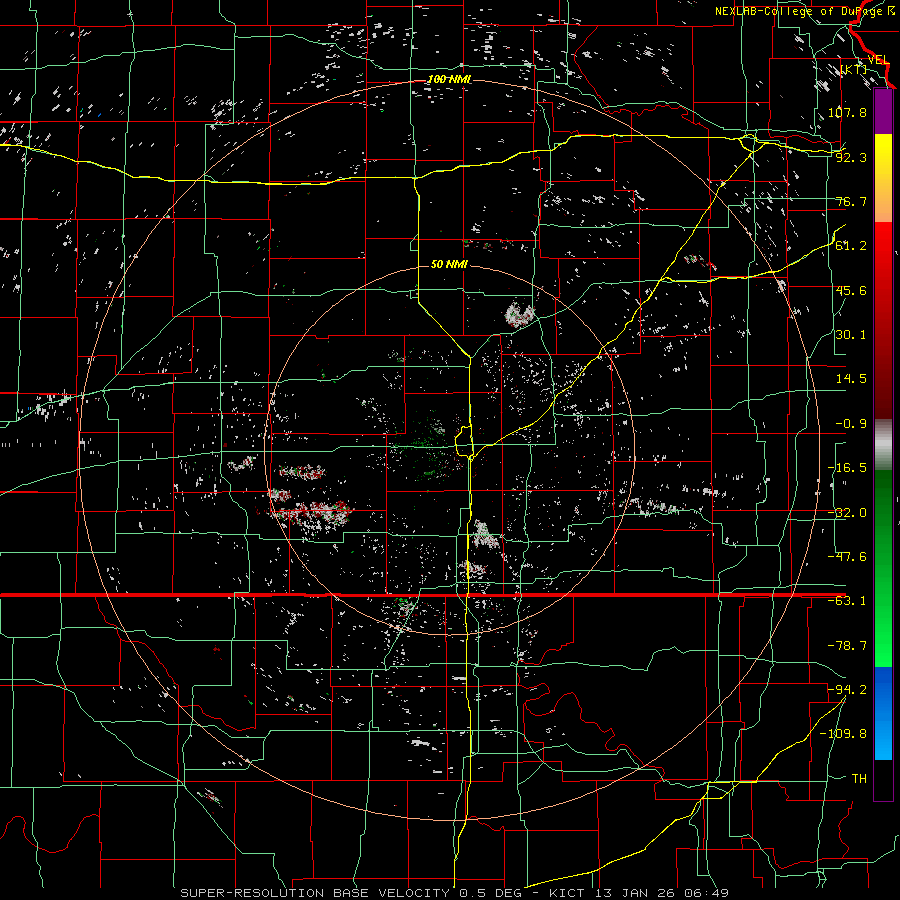The height and width of the screenshot is (900, 900).
Task: Click the 76.7 velocity scale value
Action: tap(851, 201)
